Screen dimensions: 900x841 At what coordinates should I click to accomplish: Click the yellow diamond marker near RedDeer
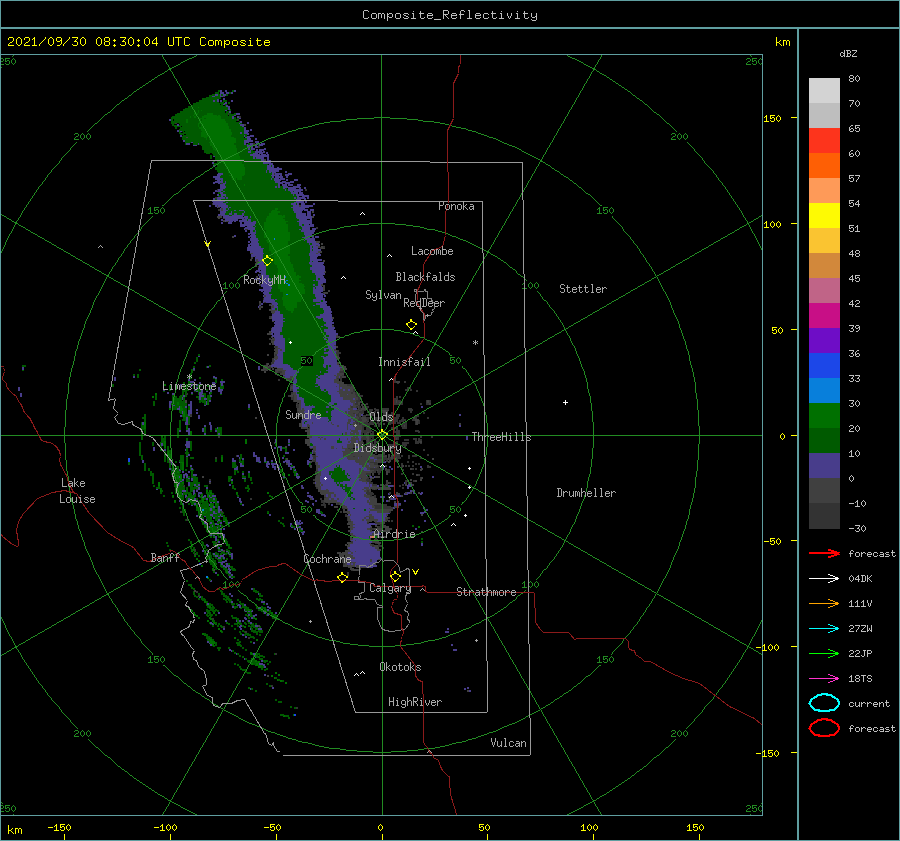click(411, 325)
